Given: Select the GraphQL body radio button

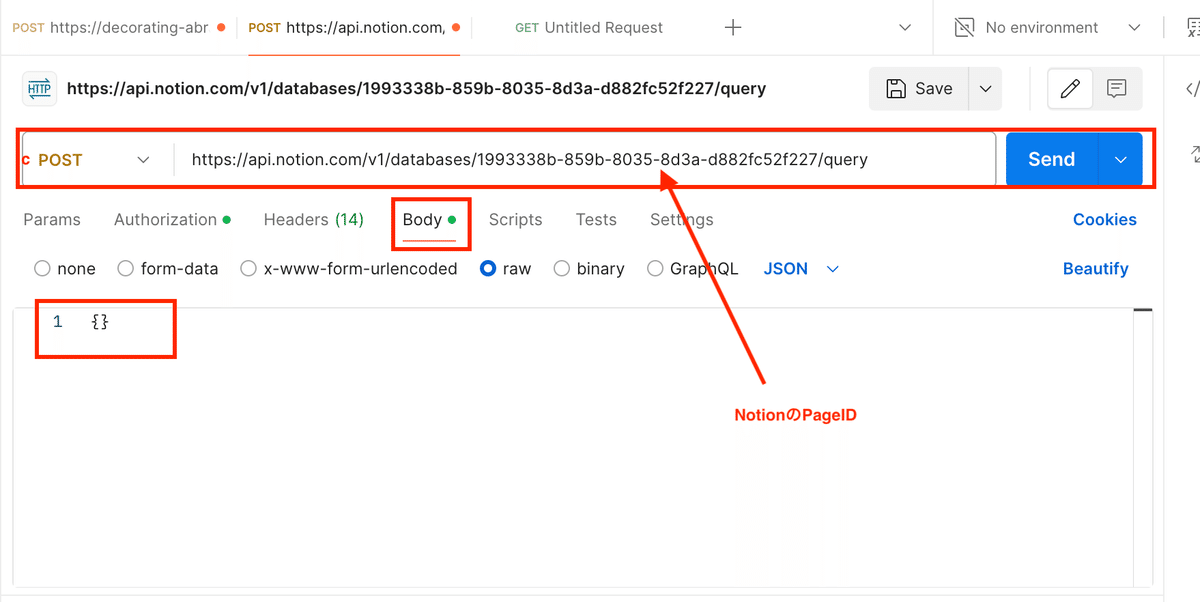Looking at the screenshot, I should 655,269.
